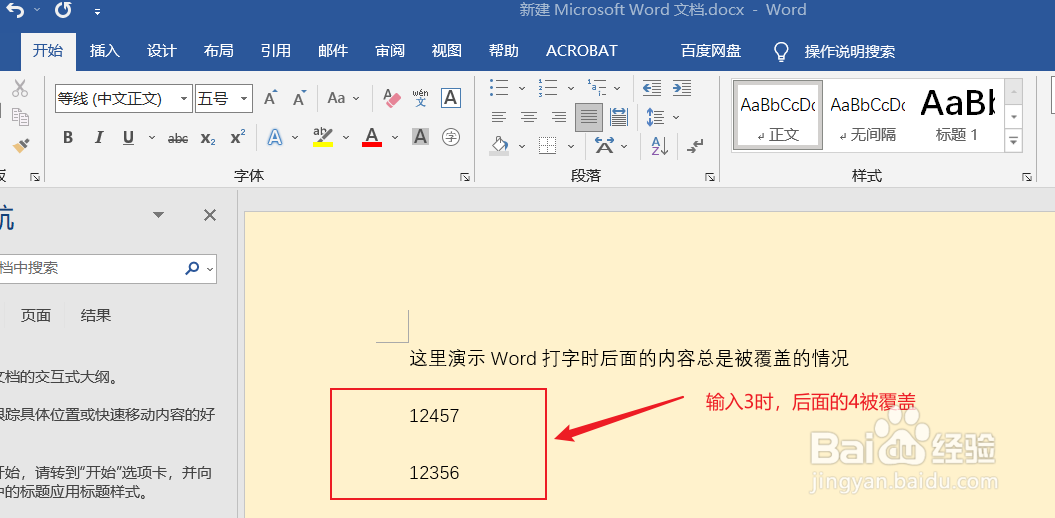Apply character border icon
This screenshot has height=518, width=1055.
click(x=450, y=98)
